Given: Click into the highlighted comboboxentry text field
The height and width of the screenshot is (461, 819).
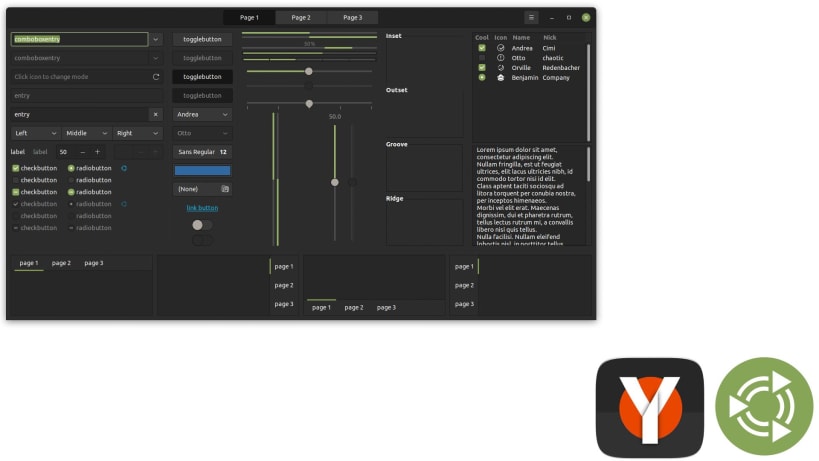Looking at the screenshot, I should pos(79,39).
